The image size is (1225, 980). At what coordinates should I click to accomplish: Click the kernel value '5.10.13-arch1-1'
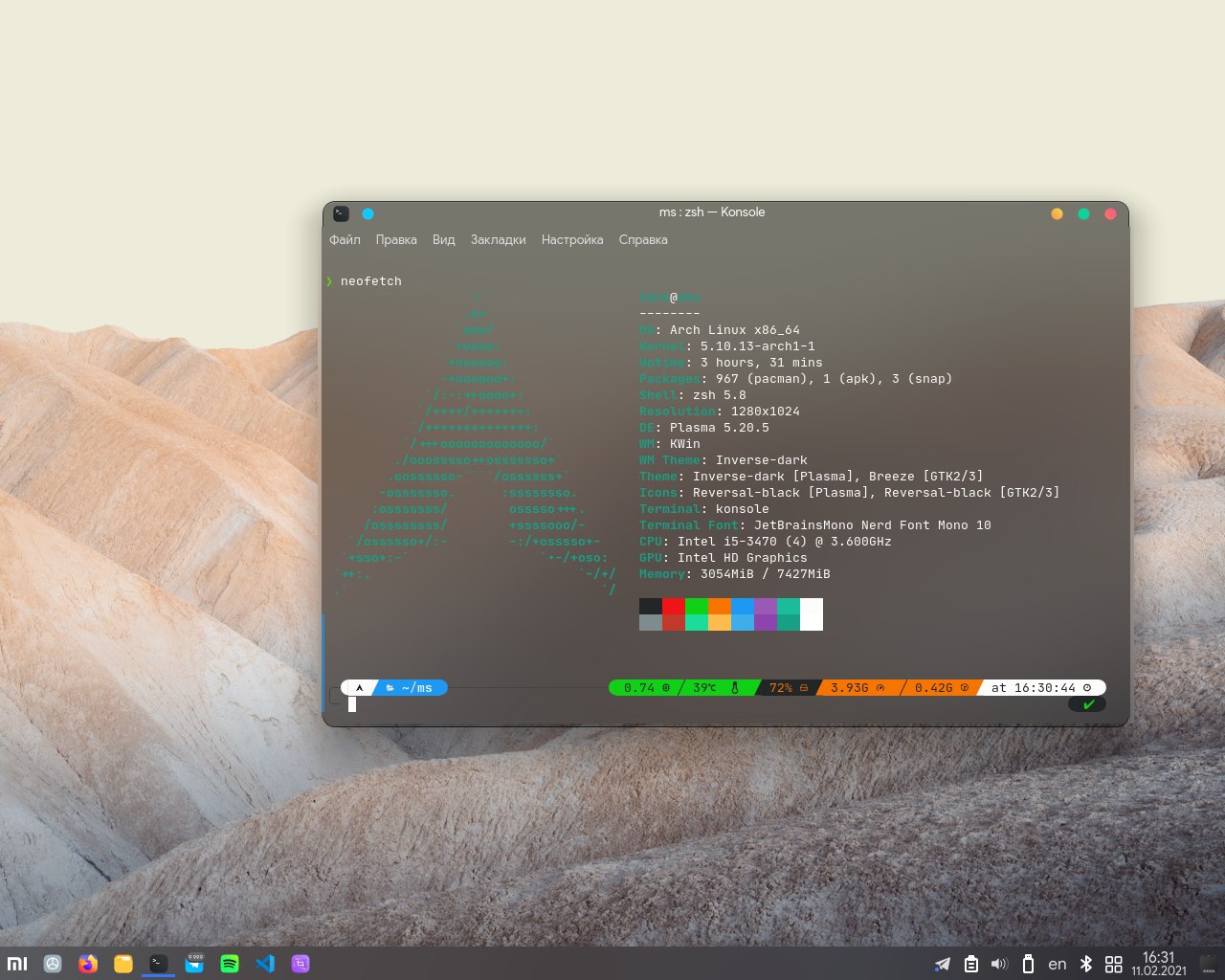[758, 346]
